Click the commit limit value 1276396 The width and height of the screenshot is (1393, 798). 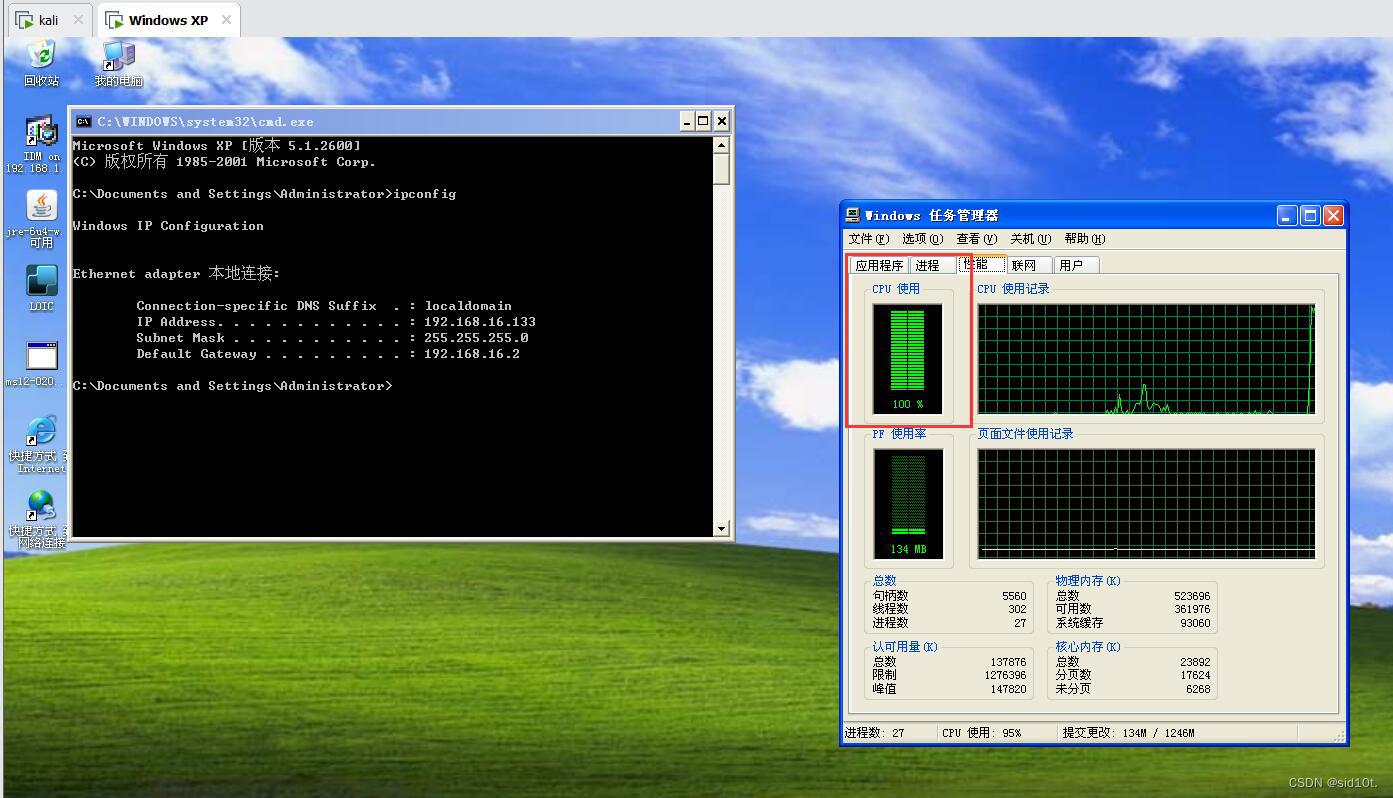tap(1005, 675)
